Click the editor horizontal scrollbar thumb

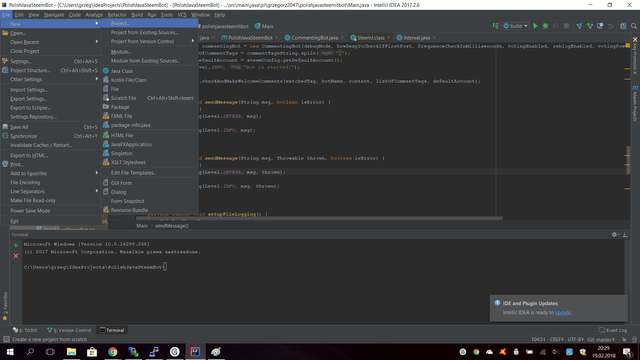coord(319,218)
